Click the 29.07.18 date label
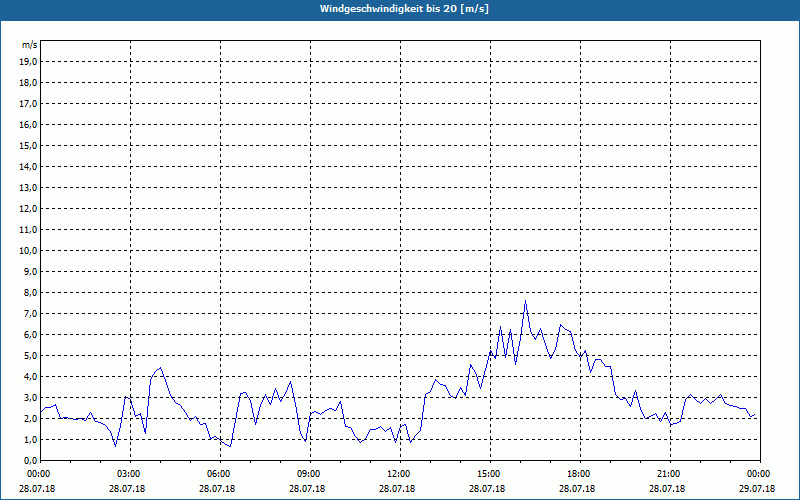Image resolution: width=800 pixels, height=500 pixels. point(757,489)
